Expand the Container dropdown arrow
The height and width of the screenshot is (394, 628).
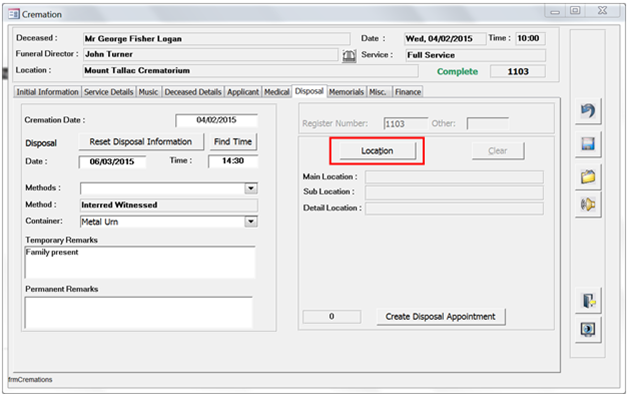[x=251, y=221]
